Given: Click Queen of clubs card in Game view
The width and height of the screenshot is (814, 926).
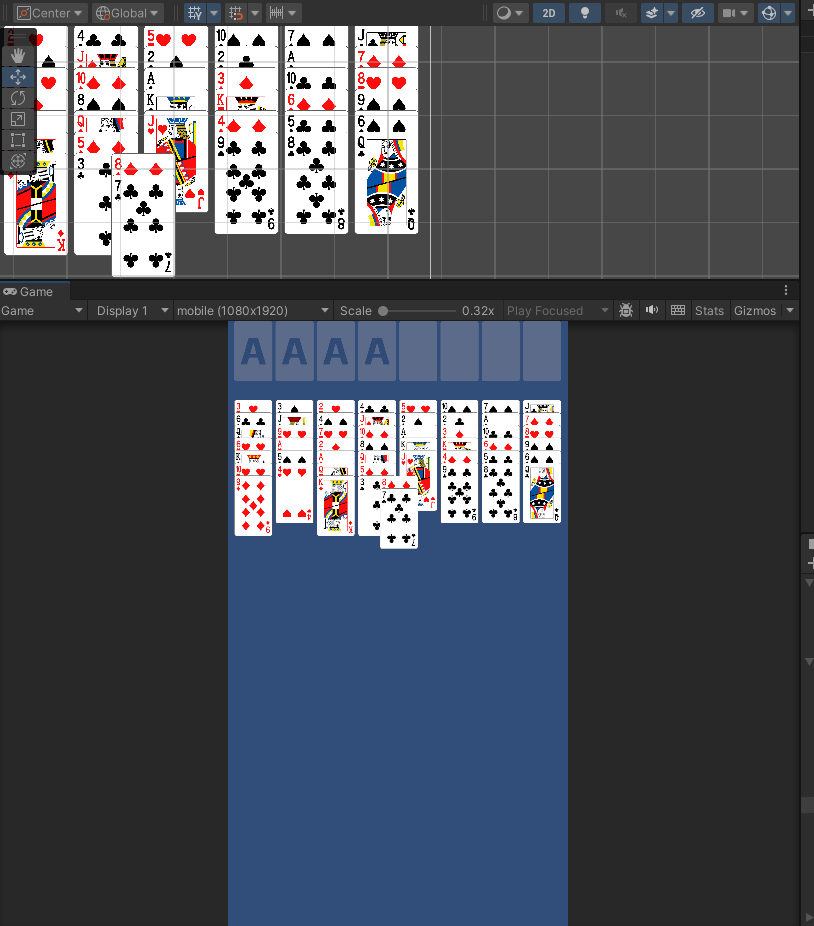Looking at the screenshot, I should pyautogui.click(x=542, y=495).
